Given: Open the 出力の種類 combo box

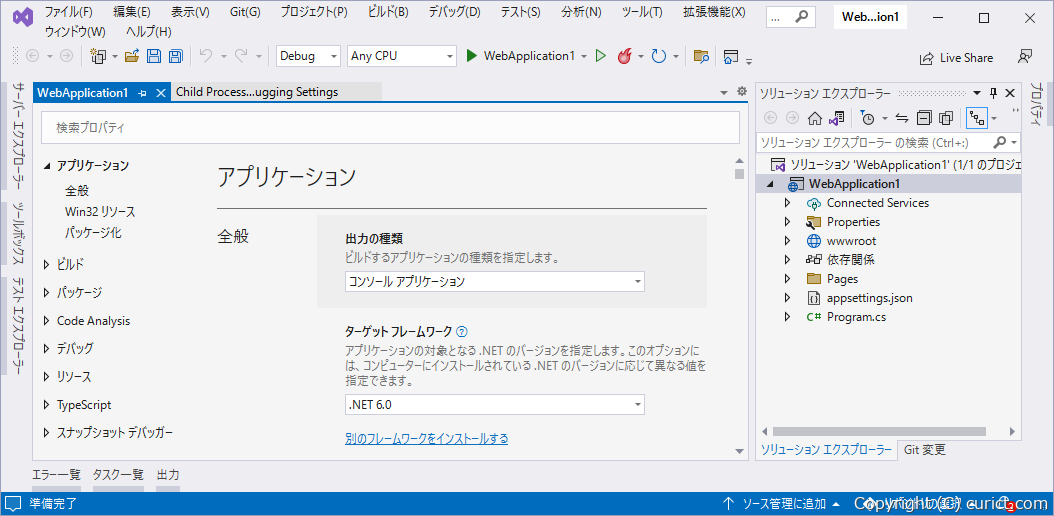Looking at the screenshot, I should pos(495,282).
